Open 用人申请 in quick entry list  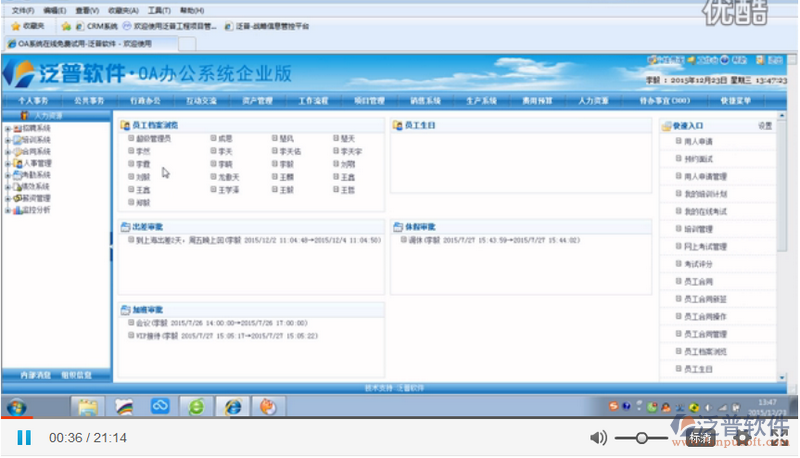[x=698, y=141]
